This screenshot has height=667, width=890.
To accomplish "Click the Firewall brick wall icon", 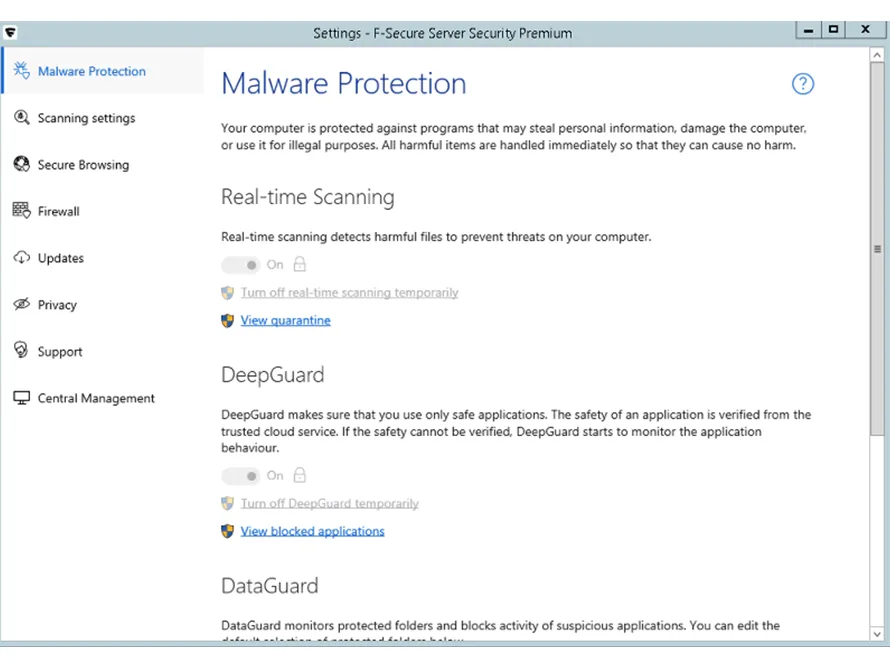I will point(21,211).
